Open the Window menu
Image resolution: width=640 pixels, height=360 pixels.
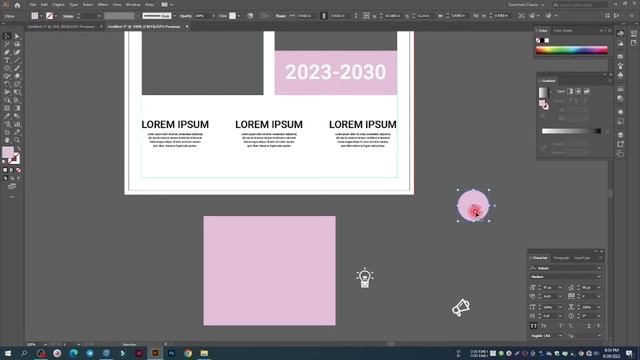pos(133,5)
